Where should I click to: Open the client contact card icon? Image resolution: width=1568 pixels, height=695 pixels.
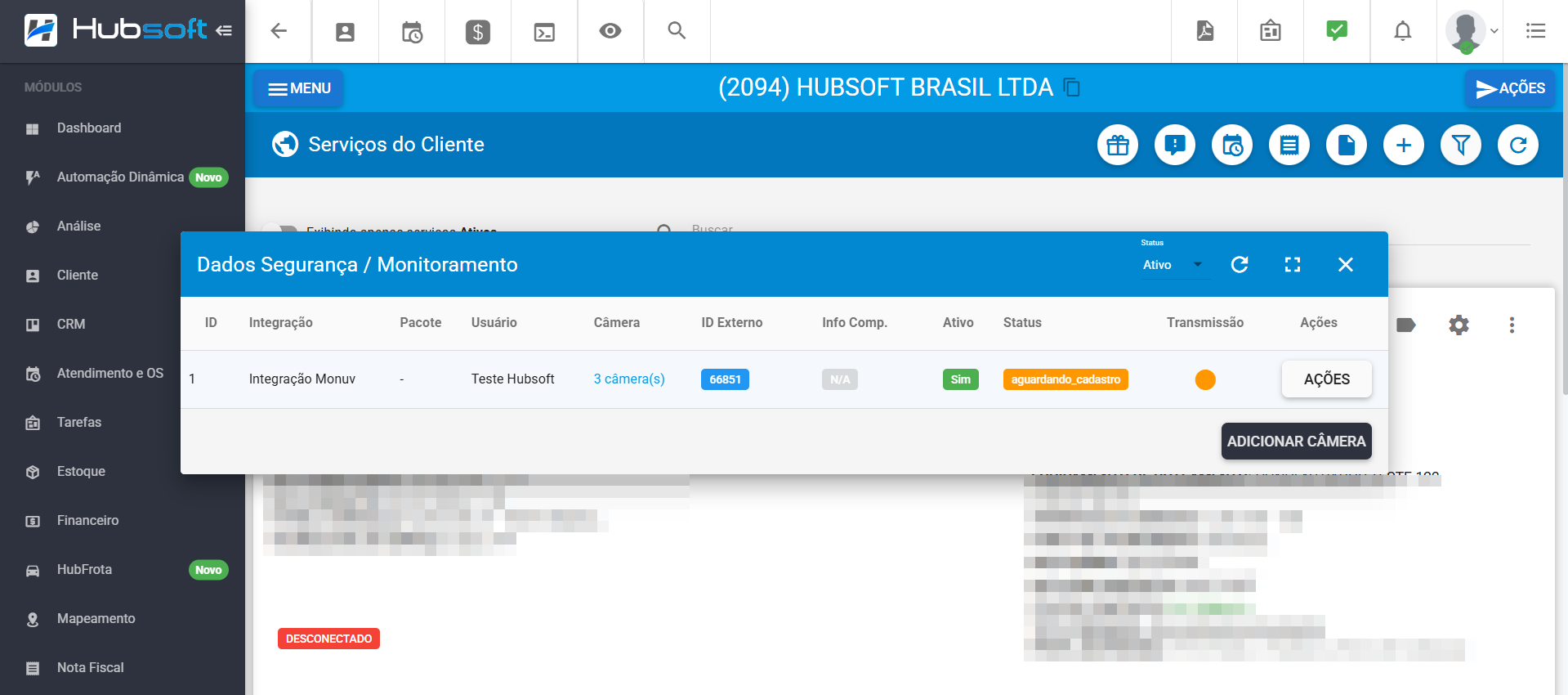(x=346, y=32)
